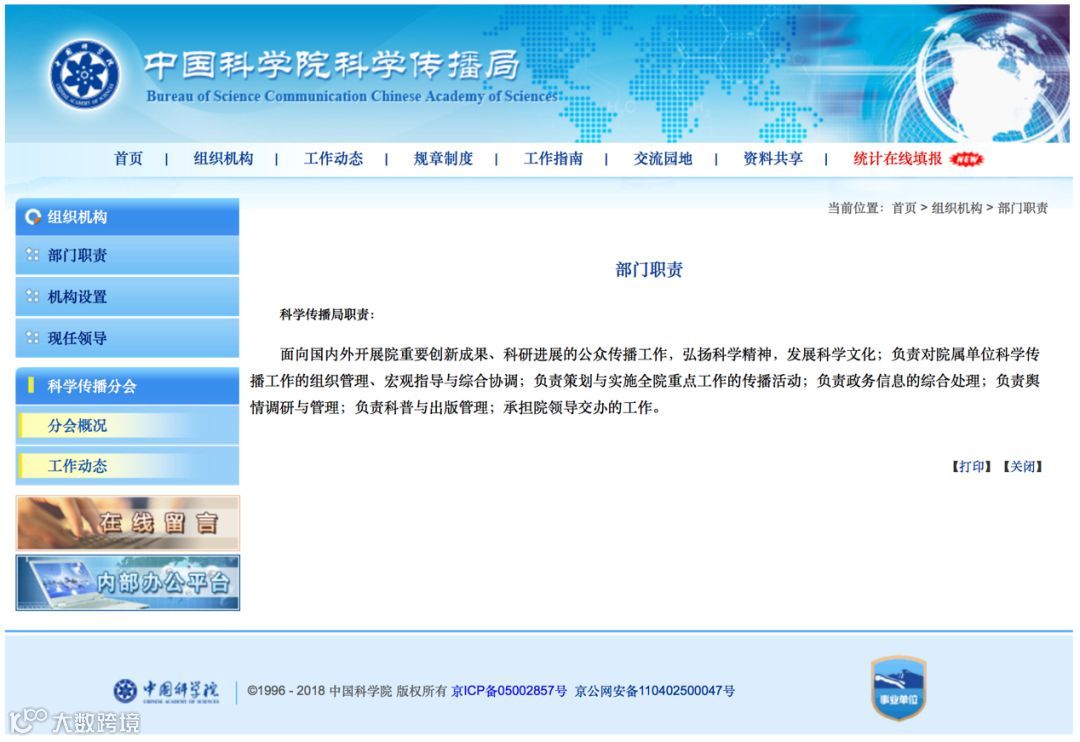Open the 内部办公平台 banner
The height and width of the screenshot is (742, 1080).
(x=127, y=583)
